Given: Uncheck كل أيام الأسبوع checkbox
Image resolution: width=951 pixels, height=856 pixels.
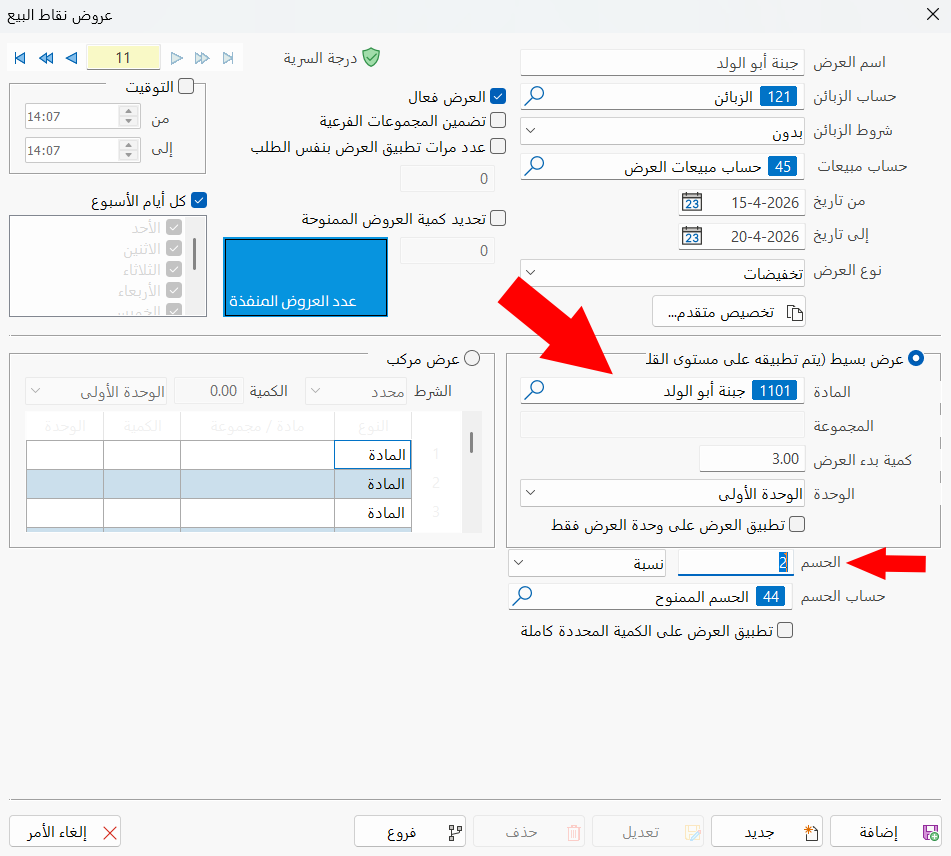Looking at the screenshot, I should [199, 200].
